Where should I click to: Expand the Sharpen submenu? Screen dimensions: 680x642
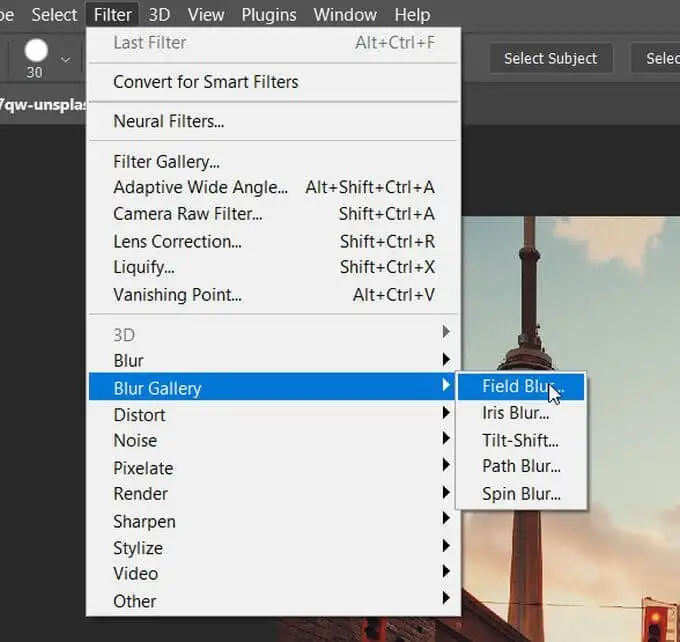click(273, 521)
